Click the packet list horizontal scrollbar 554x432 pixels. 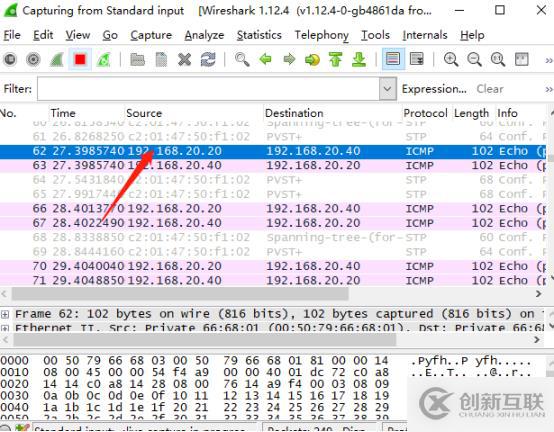[180, 294]
